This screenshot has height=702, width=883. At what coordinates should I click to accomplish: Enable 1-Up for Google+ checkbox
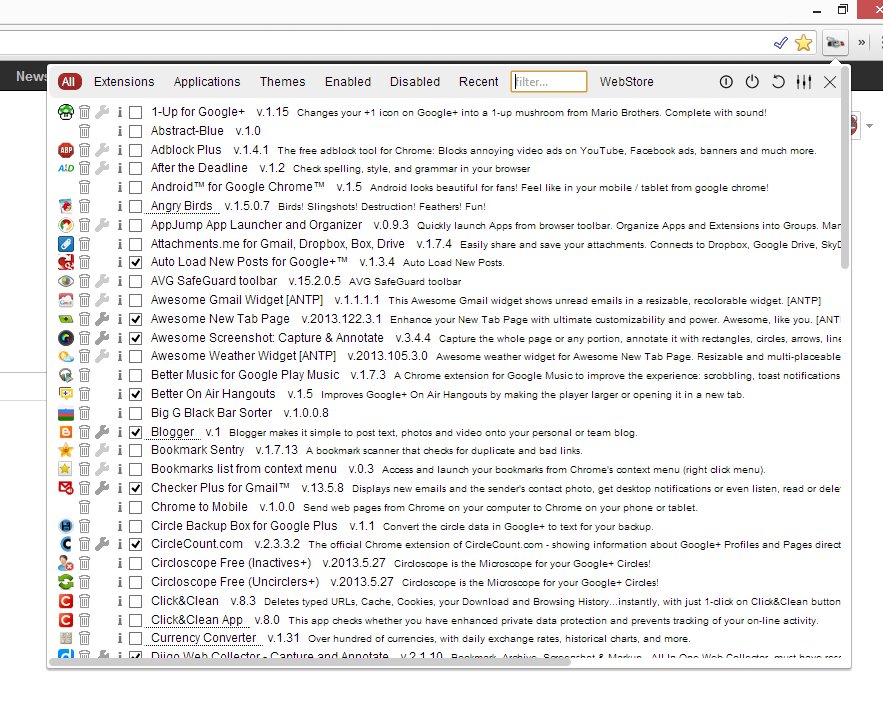click(x=135, y=113)
